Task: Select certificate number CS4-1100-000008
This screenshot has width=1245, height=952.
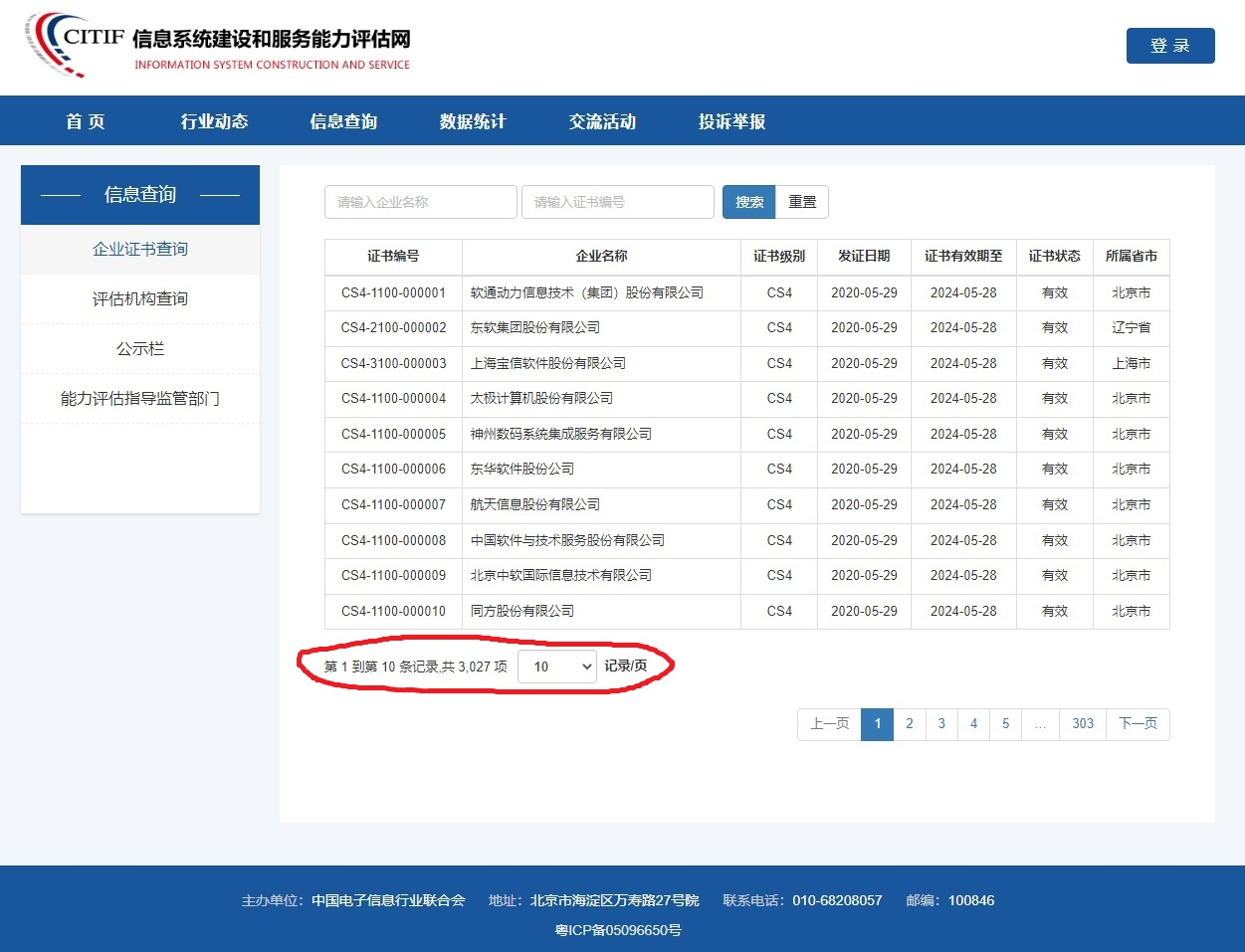Action: click(x=394, y=541)
